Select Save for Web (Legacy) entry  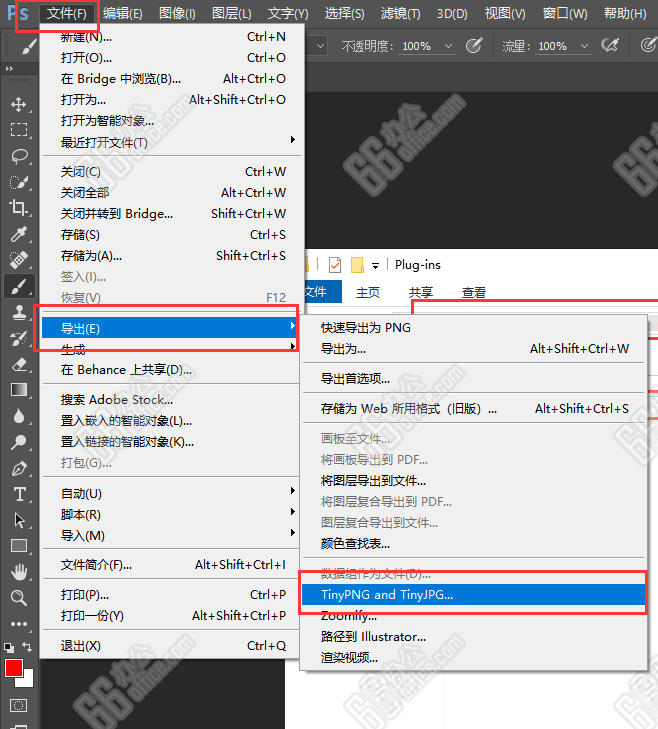(473, 408)
